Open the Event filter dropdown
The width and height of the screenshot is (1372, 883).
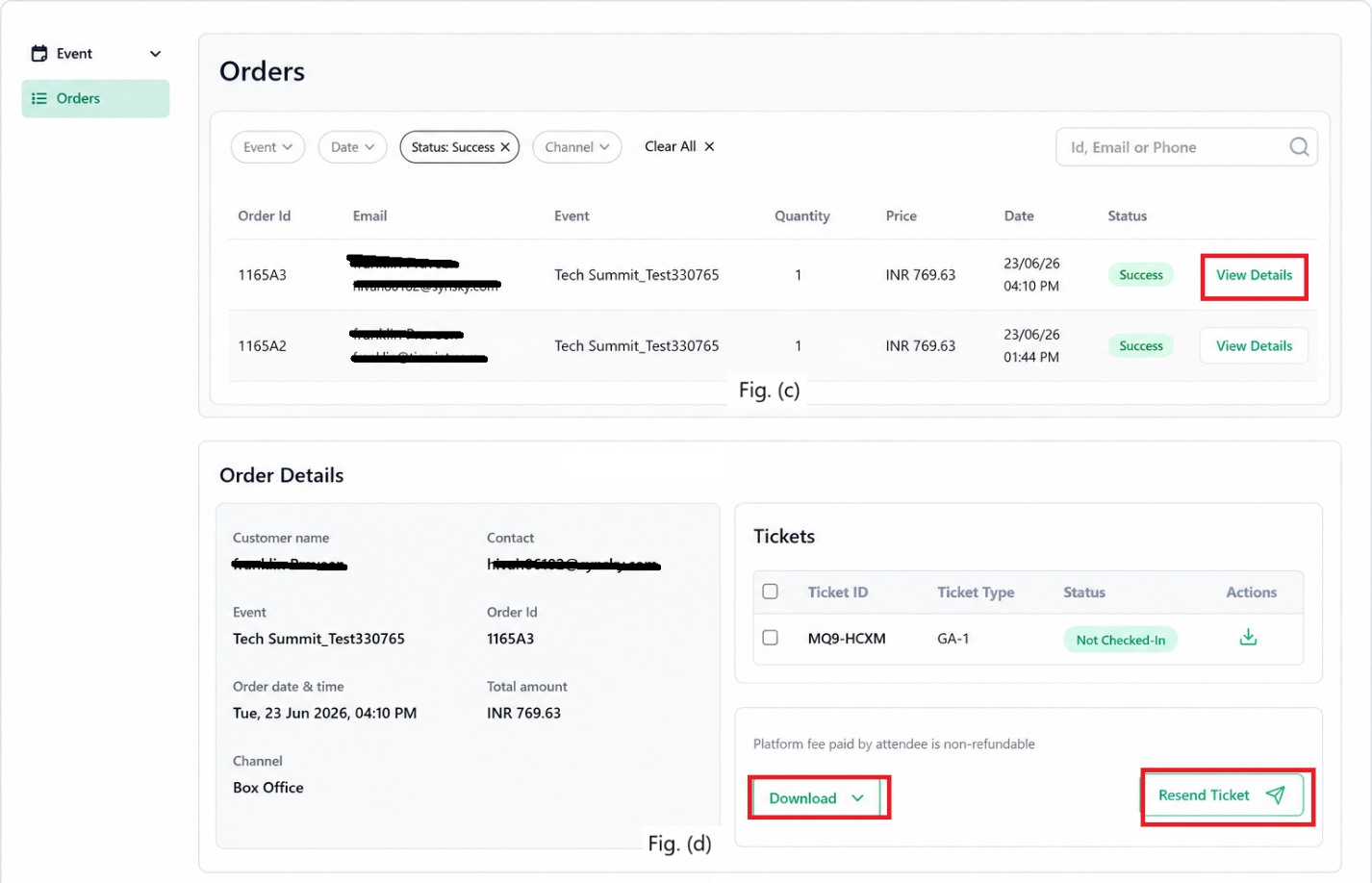tap(267, 147)
